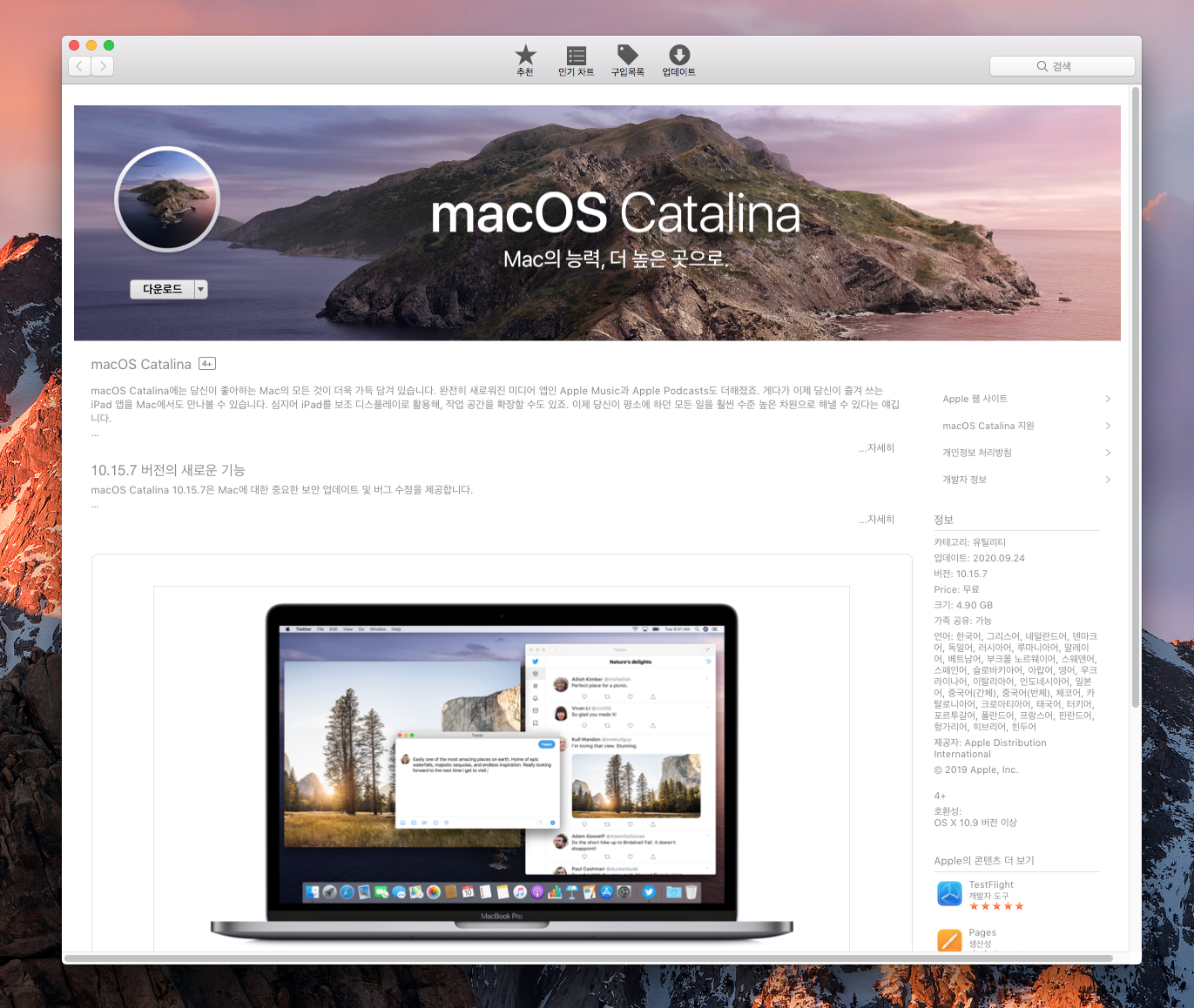Viewport: 1194px width, 1008px height.
Task: Open the TestFlight app name link
Action: pos(991,884)
